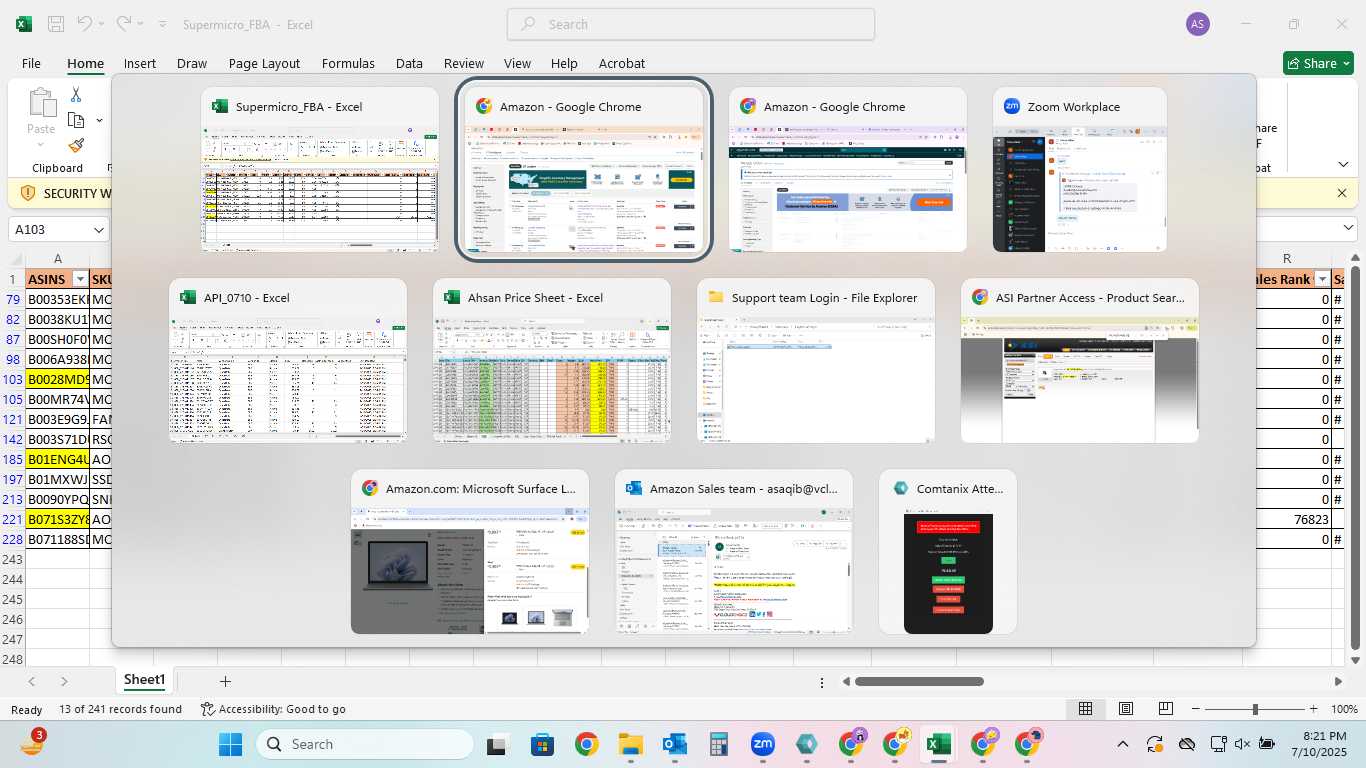Screen dimensions: 1366x768
Task: Switch to the Review tab
Action: (x=464, y=63)
